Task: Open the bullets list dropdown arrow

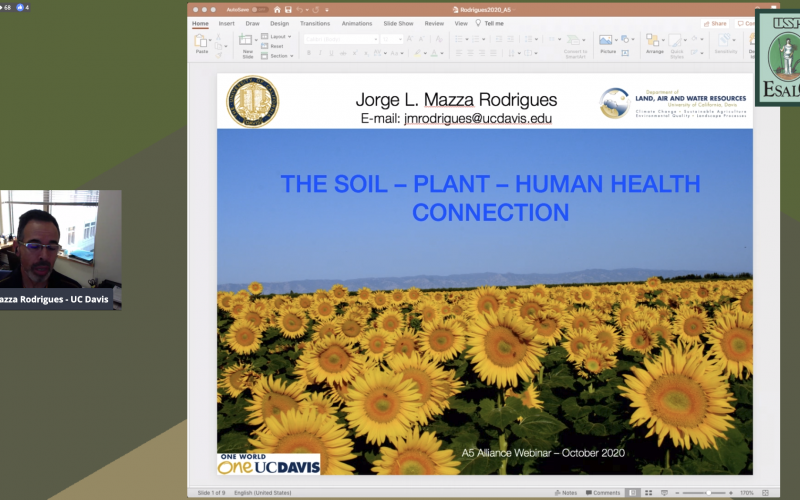Action: click(x=466, y=39)
